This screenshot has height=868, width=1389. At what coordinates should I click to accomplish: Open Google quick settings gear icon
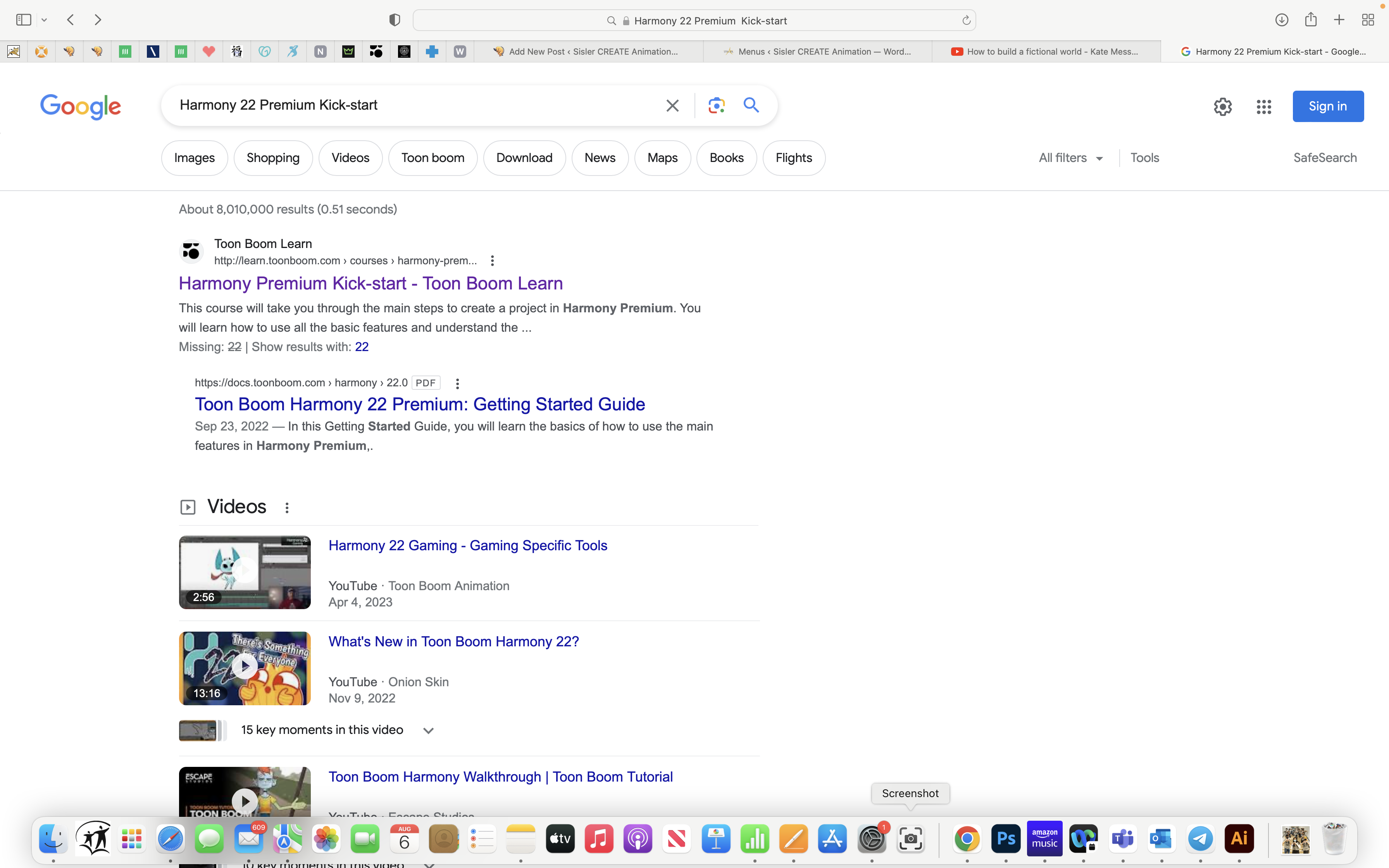(x=1223, y=107)
